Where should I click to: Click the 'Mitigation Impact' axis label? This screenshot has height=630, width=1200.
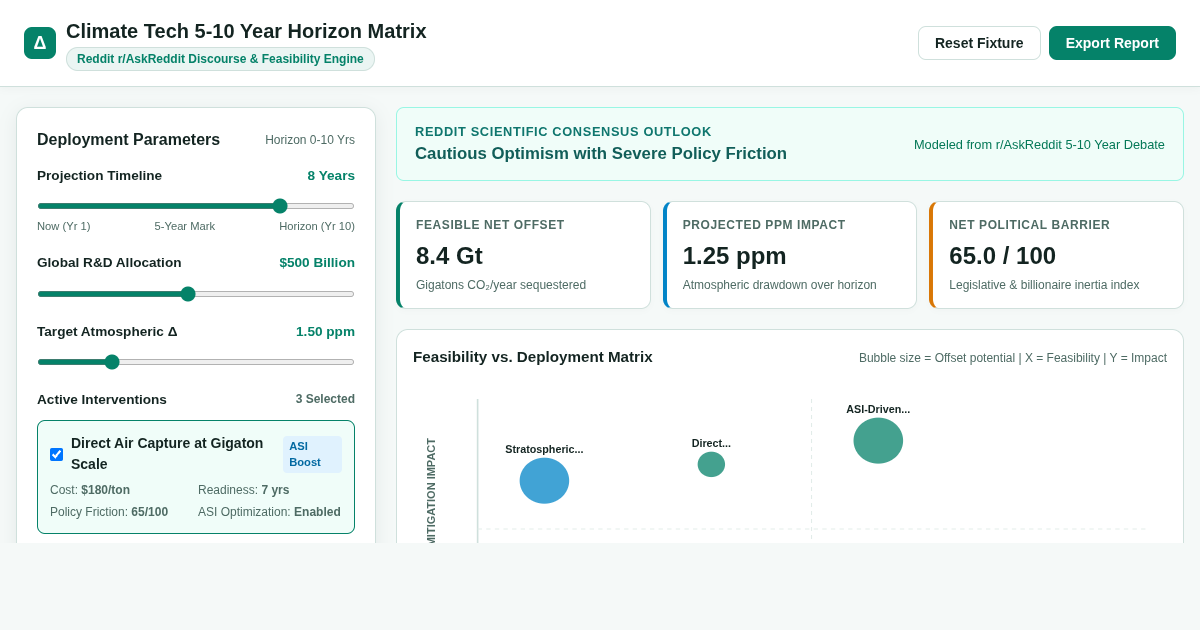431,490
